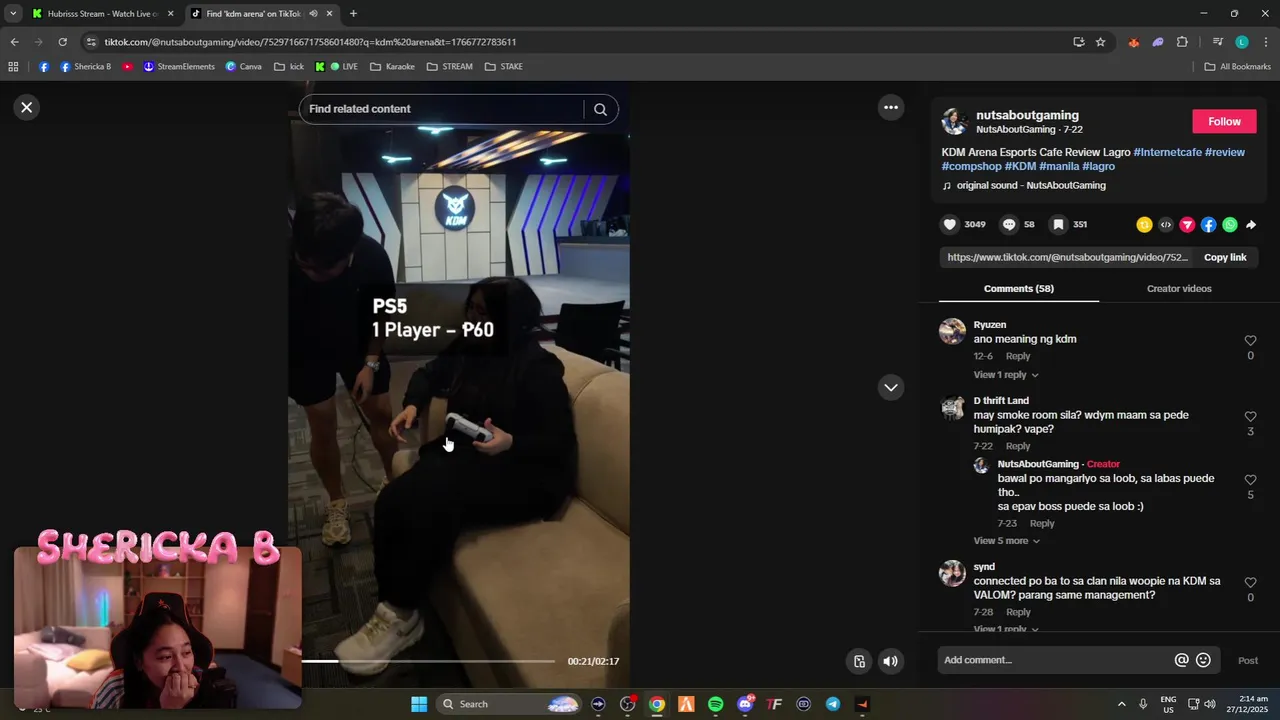Reply to Ryuzen's comment
Image resolution: width=1280 pixels, height=720 pixels.
point(1018,356)
